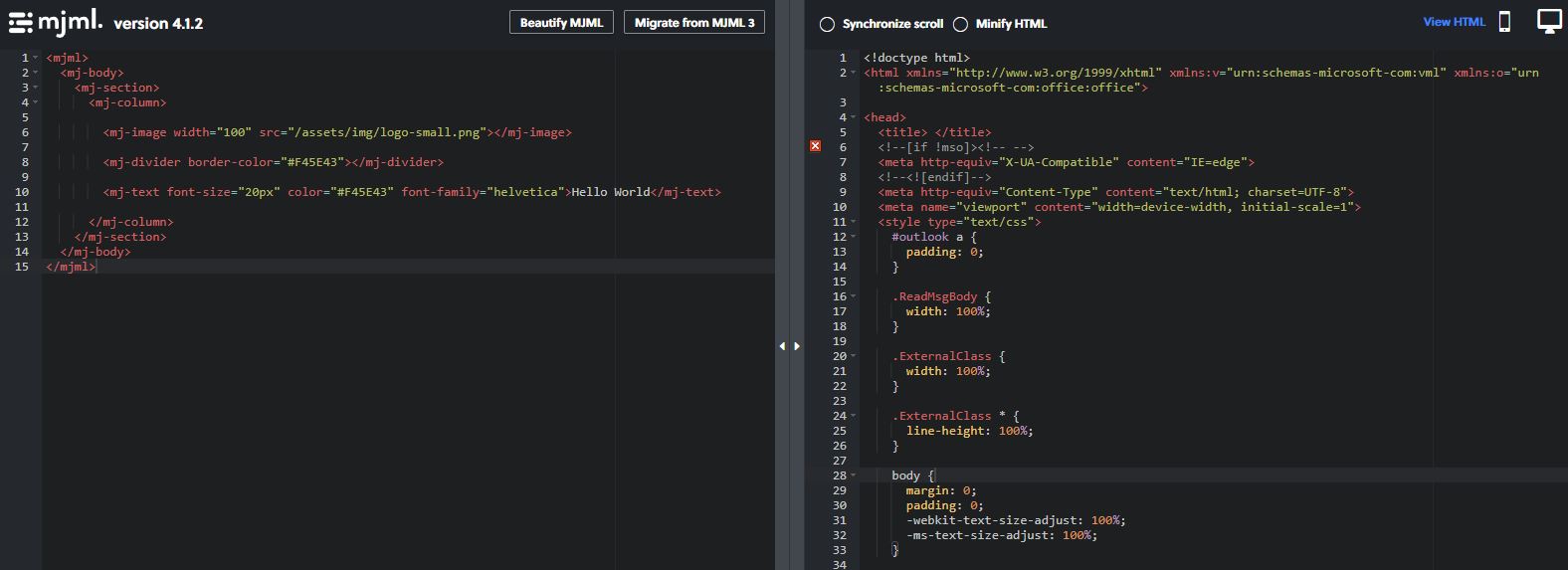The image size is (1568, 570).
Task: Click the line-height: 100% declaration
Action: [970, 431]
